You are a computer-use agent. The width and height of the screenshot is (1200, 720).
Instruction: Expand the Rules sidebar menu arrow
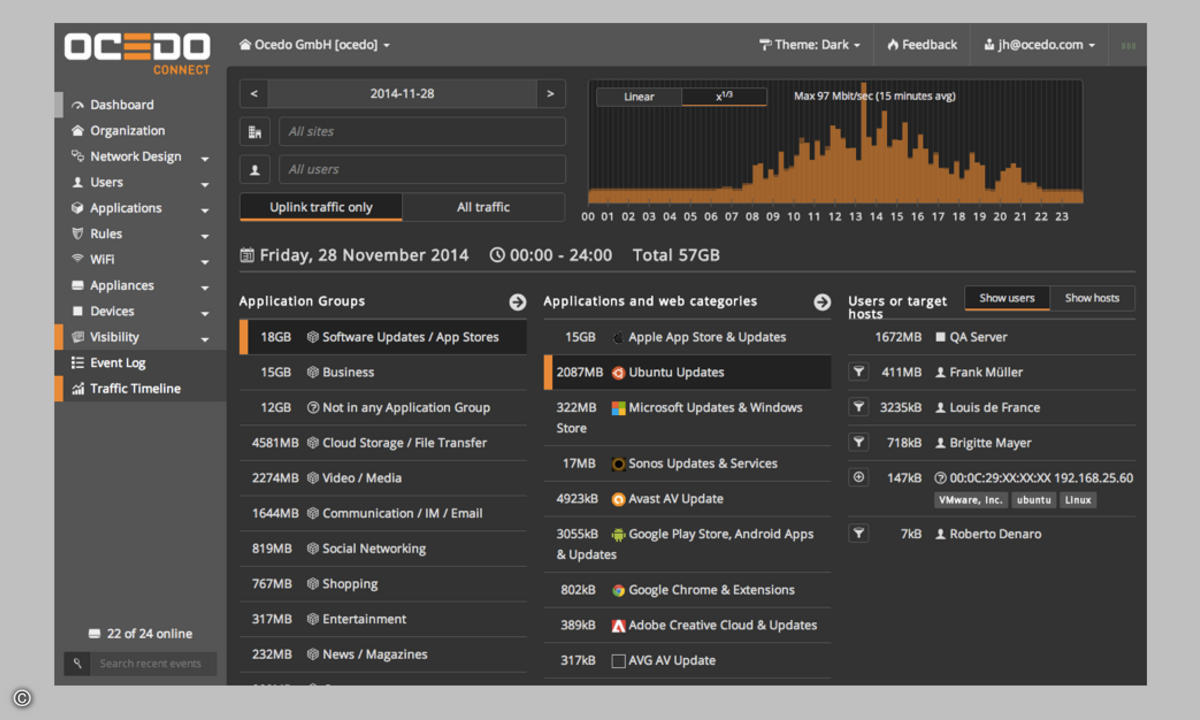tap(204, 236)
